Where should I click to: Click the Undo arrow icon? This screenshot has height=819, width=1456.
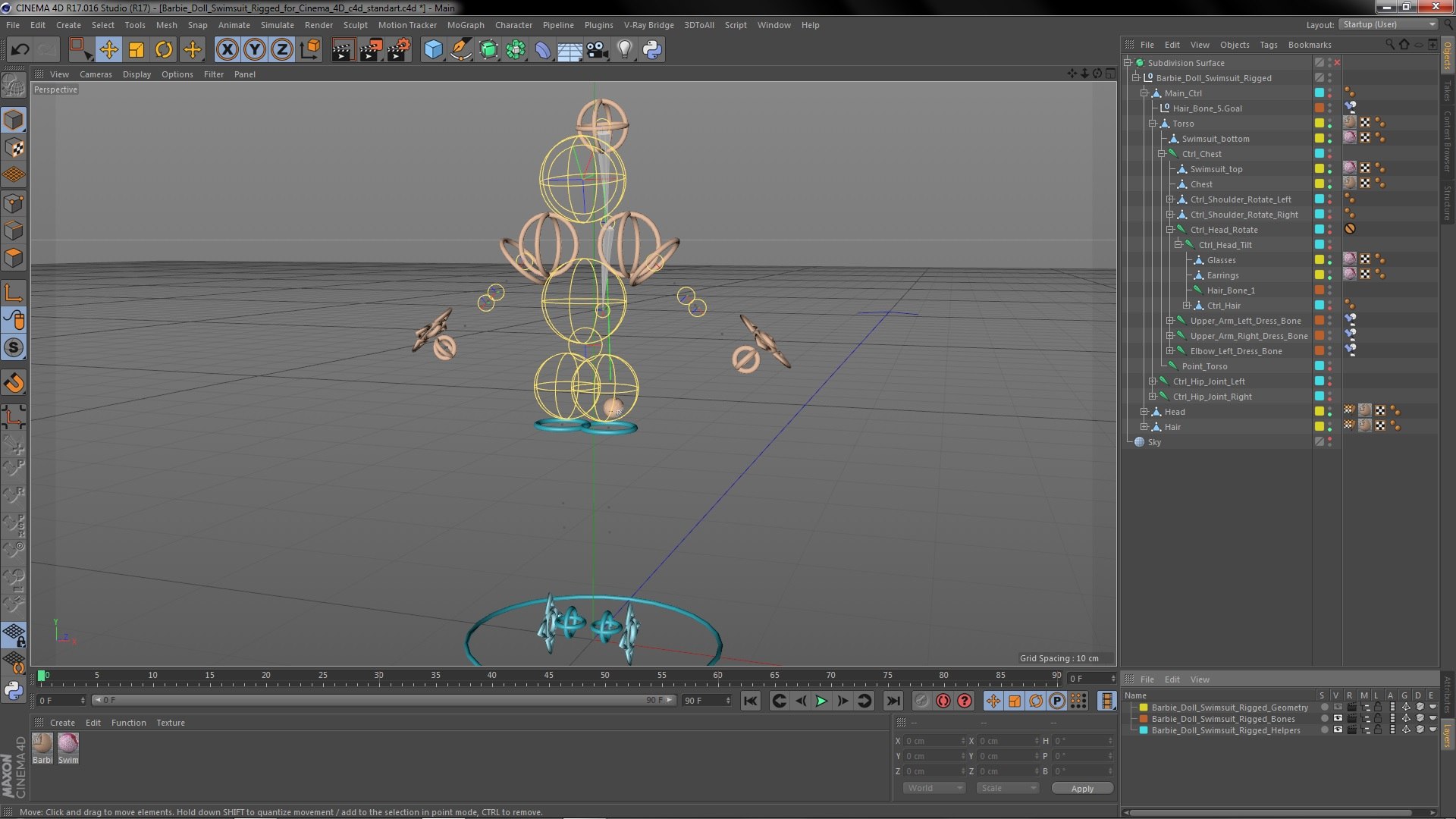(x=20, y=50)
